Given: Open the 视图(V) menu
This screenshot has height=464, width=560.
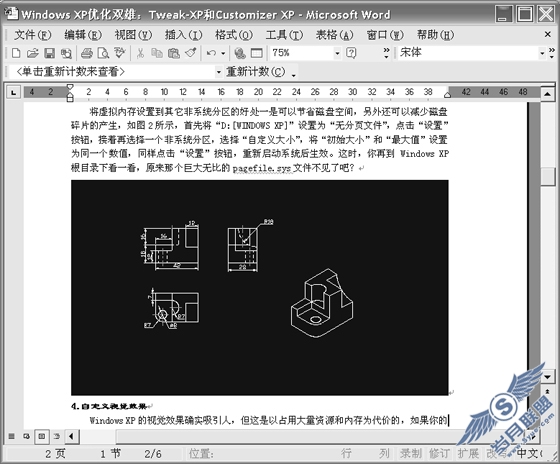Looking at the screenshot, I should (x=133, y=35).
